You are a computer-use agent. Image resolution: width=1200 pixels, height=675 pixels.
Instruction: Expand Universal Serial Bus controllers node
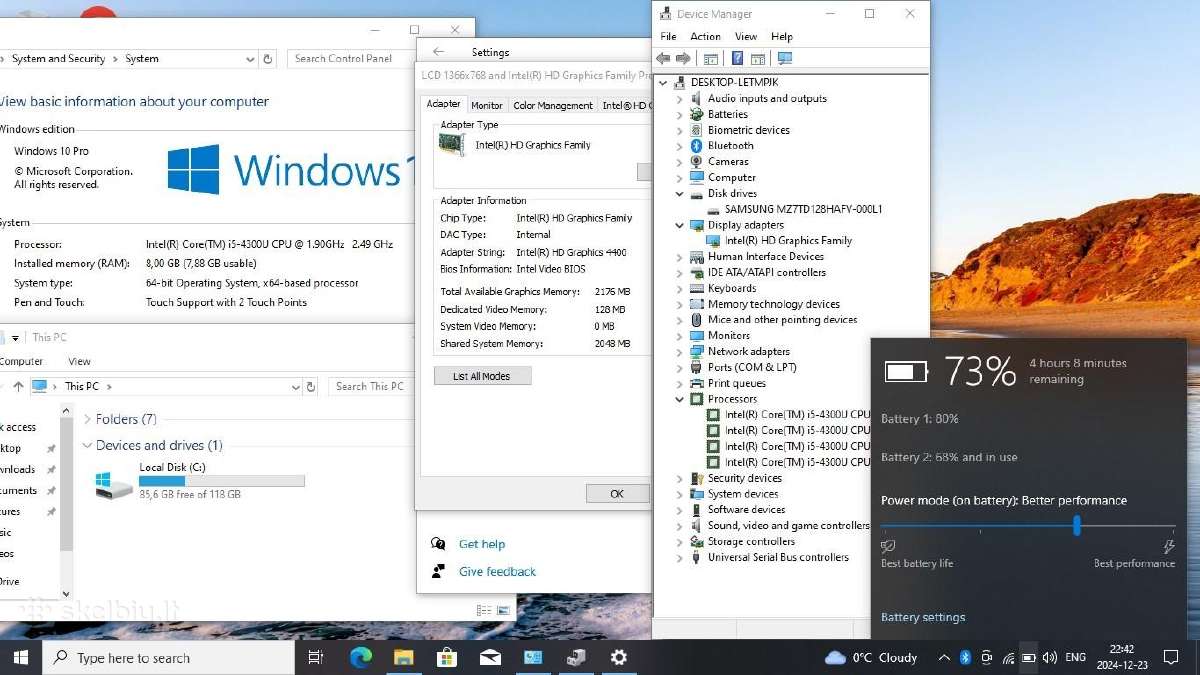coord(680,557)
